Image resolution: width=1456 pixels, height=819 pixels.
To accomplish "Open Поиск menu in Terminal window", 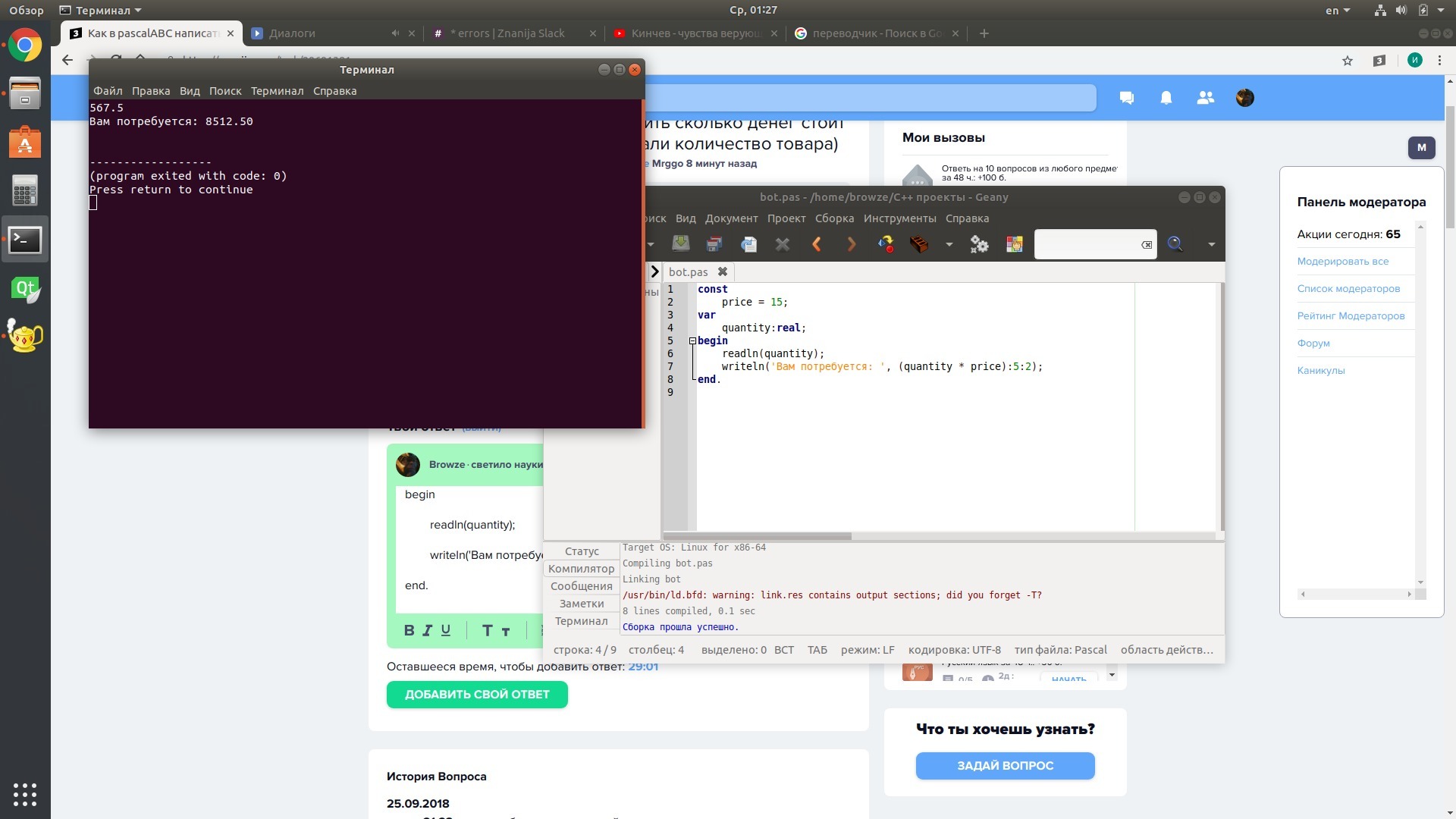I will (x=225, y=91).
